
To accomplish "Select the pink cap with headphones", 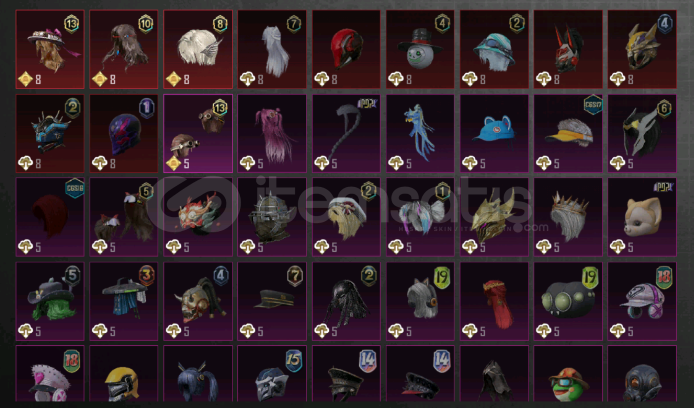I will coord(642,301).
